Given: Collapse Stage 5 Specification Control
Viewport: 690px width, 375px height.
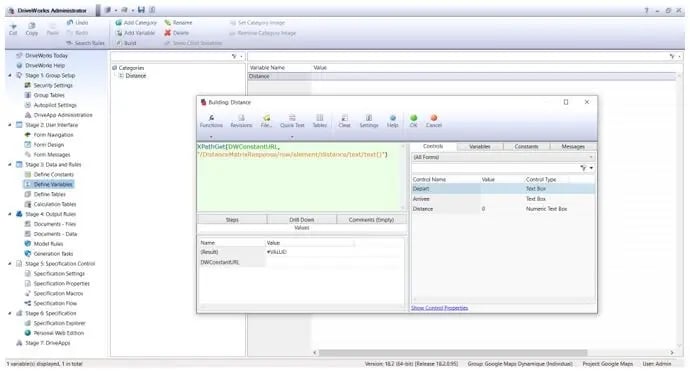Looking at the screenshot, I should click(x=10, y=264).
